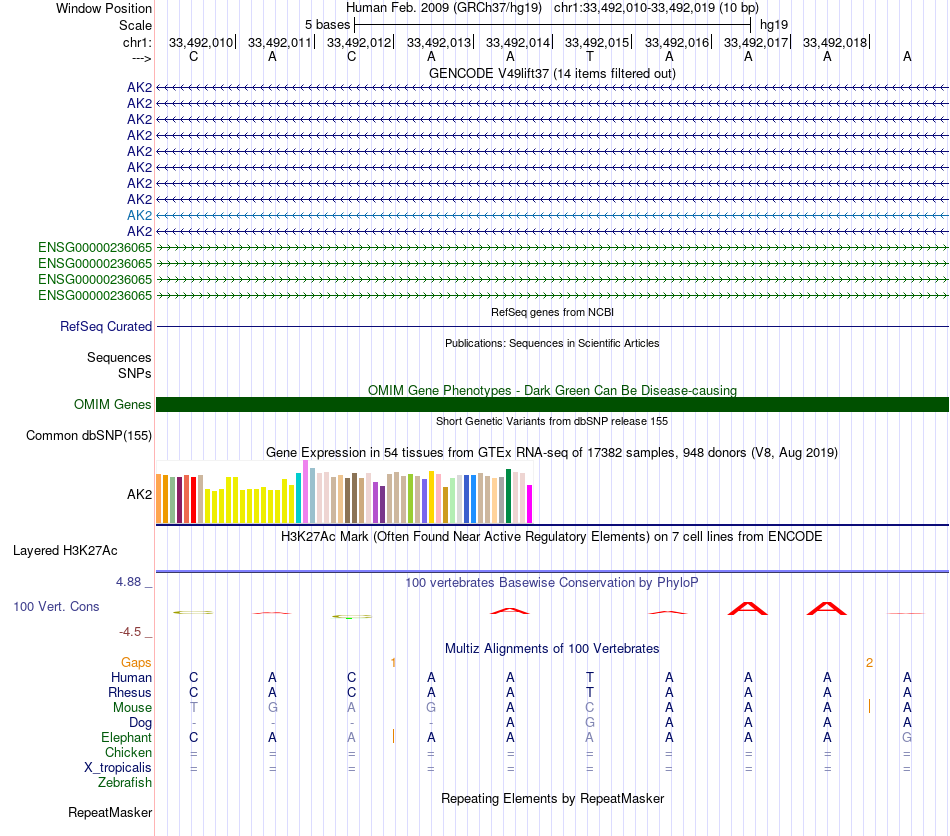
Task: Click the green PhyloP glyph above 33,492,012 column
Action: 352,617
